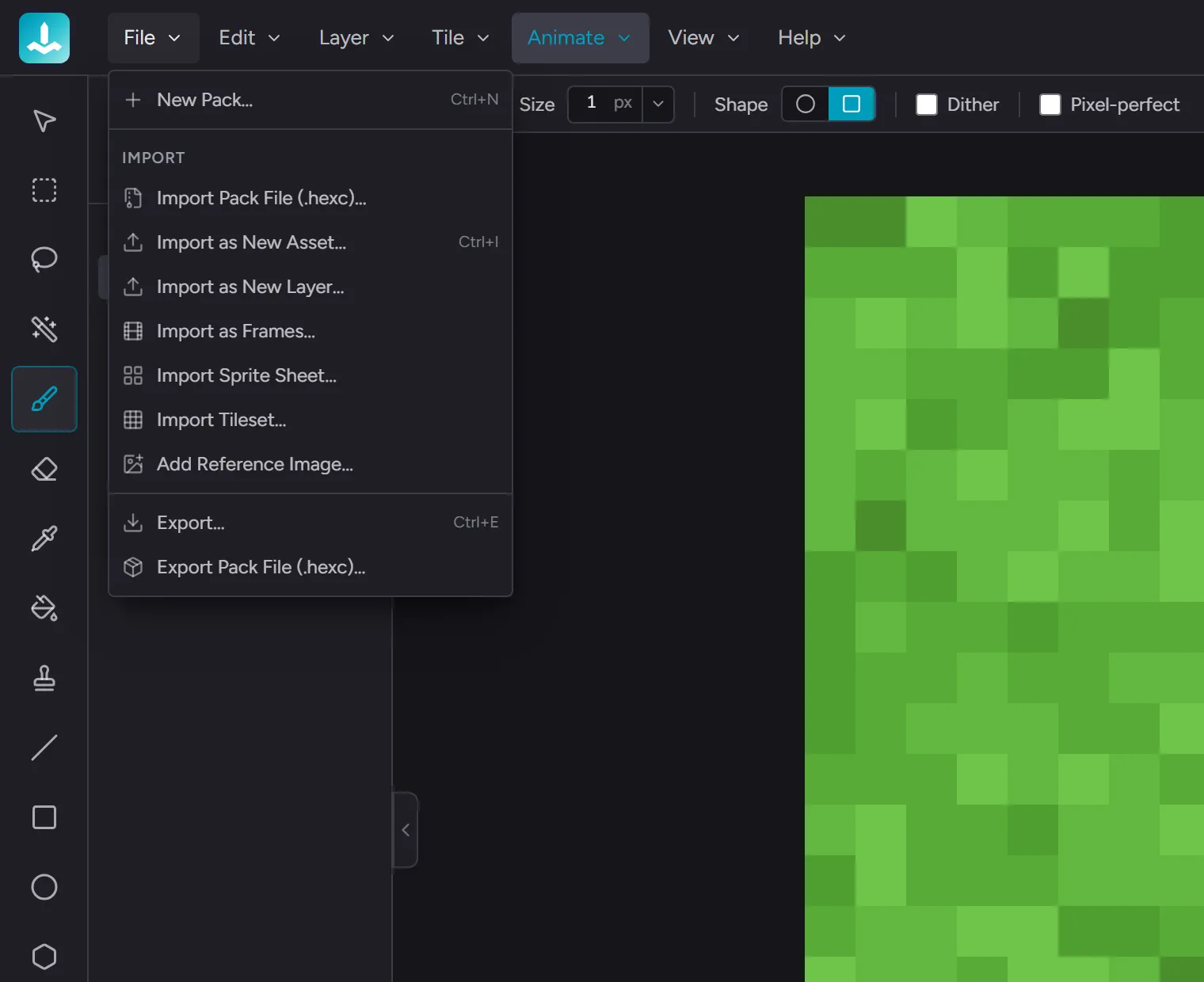Choose Export Pack File (.hexc)...
The image size is (1204, 982).
311,567
